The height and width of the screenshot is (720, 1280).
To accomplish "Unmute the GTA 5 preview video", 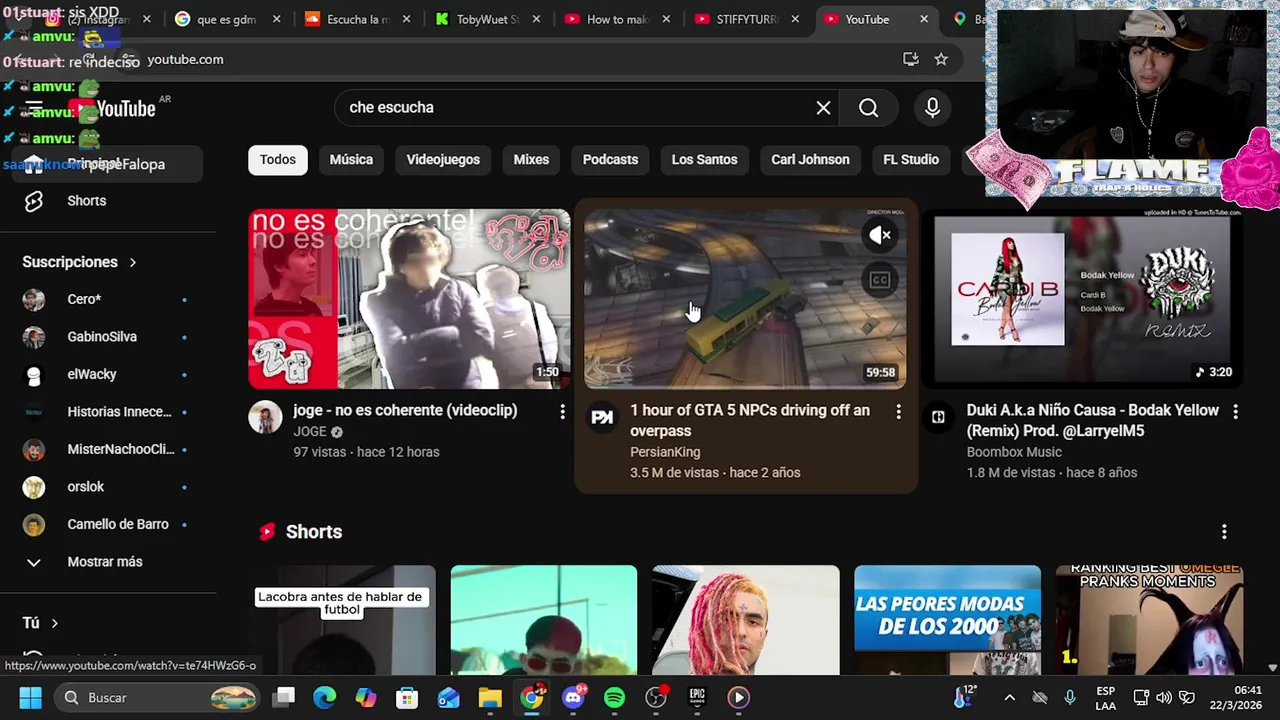I will [880, 236].
